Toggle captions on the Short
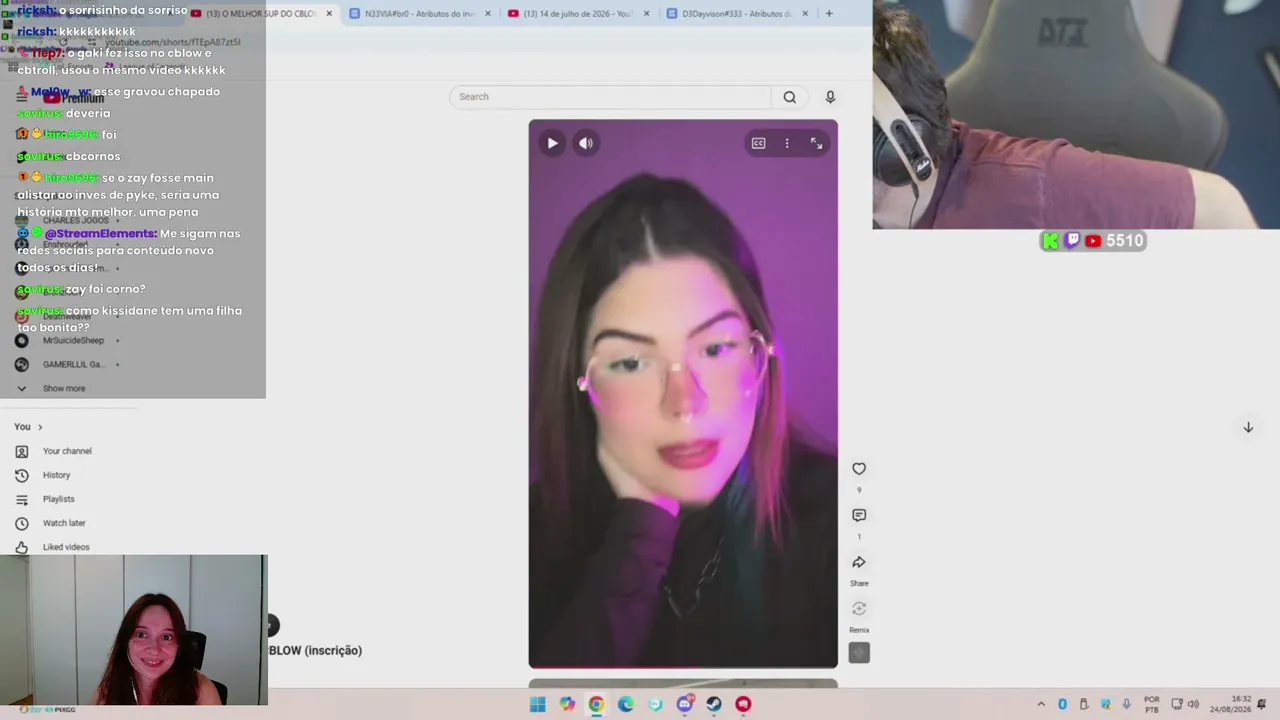This screenshot has width=1280, height=720. pos(759,143)
